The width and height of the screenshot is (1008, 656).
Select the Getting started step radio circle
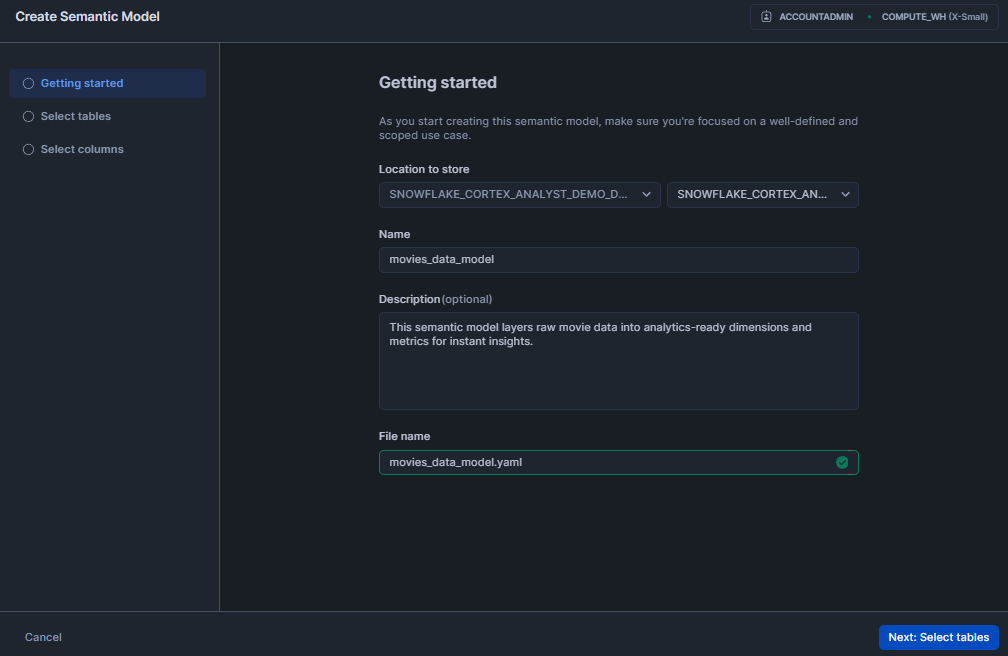coord(28,83)
